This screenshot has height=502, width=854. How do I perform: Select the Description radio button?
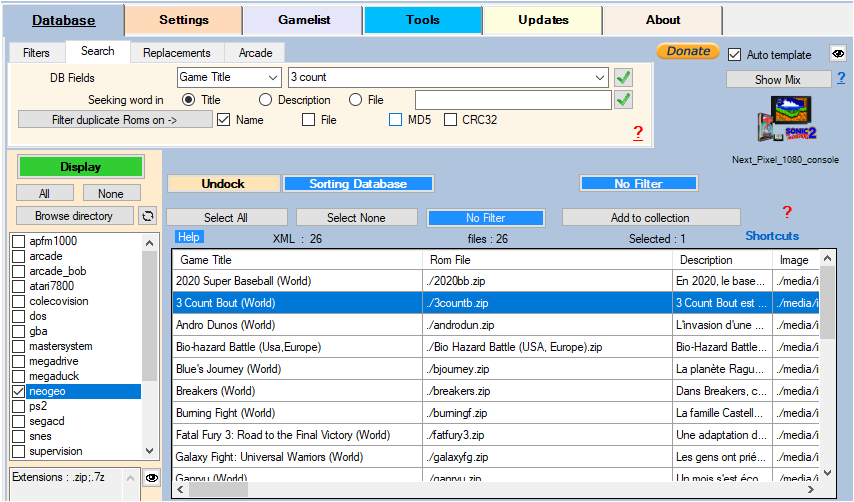tap(266, 100)
